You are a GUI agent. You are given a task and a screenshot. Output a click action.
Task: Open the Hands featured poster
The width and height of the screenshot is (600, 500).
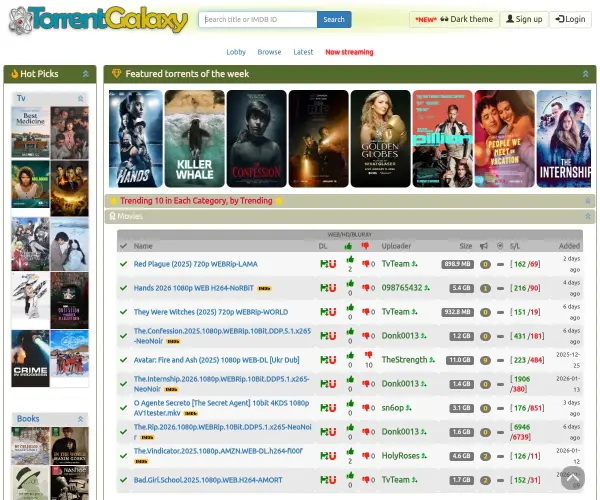coord(135,139)
